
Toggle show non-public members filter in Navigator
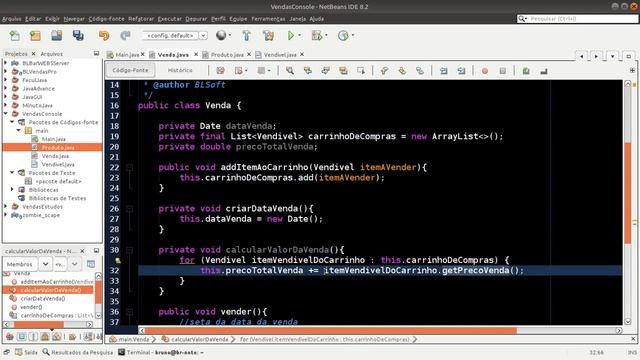[x=45, y=337]
